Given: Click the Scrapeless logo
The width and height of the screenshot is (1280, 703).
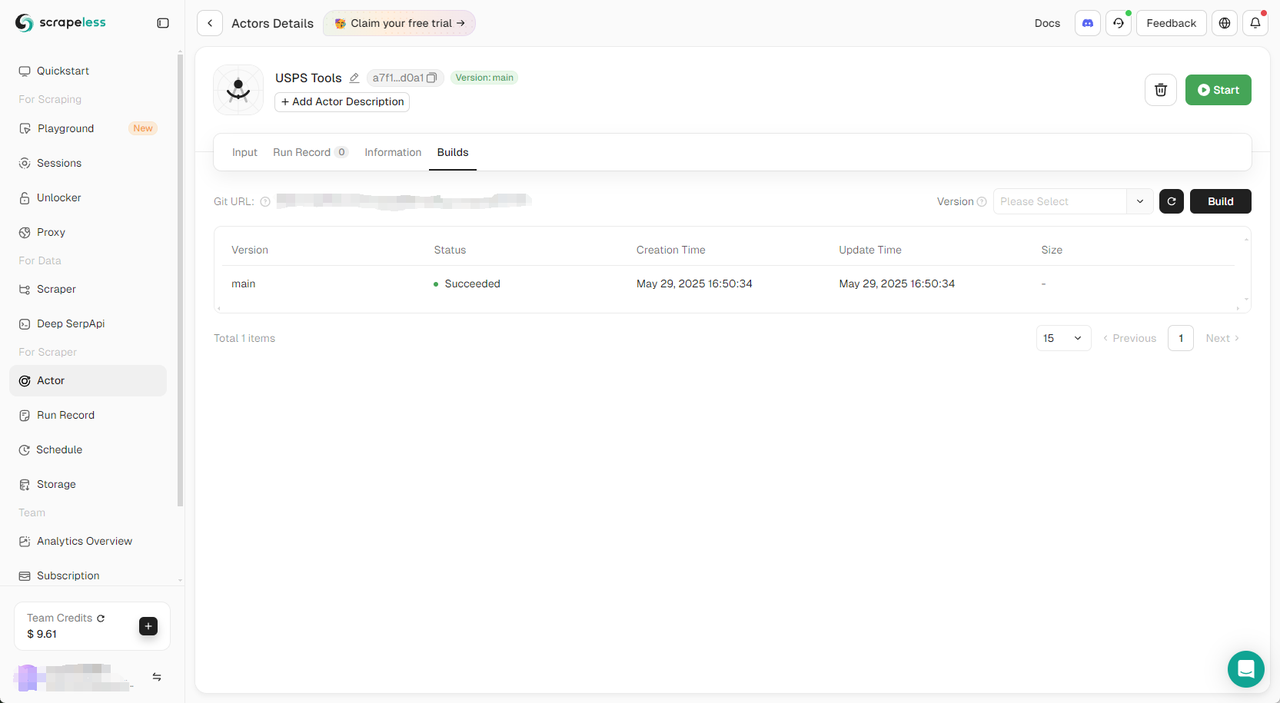Looking at the screenshot, I should [60, 22].
